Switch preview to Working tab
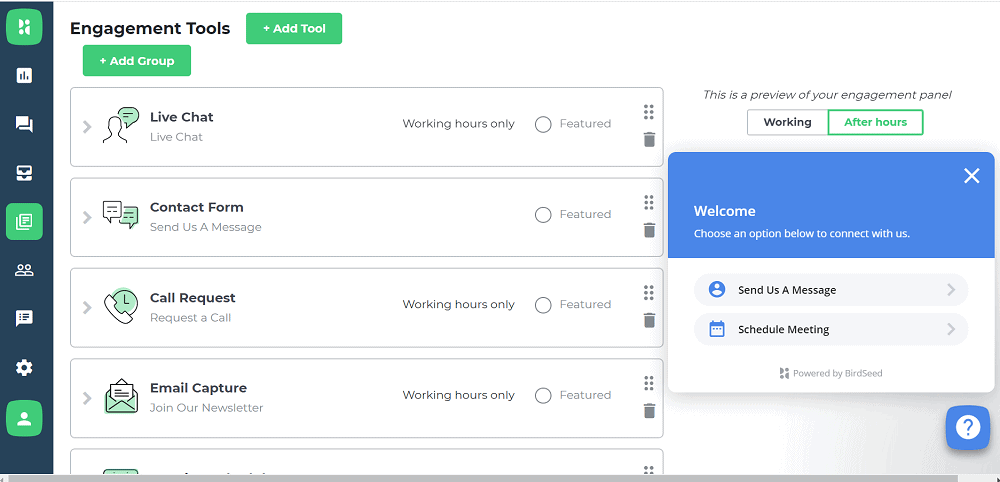The image size is (1000, 482). [787, 122]
